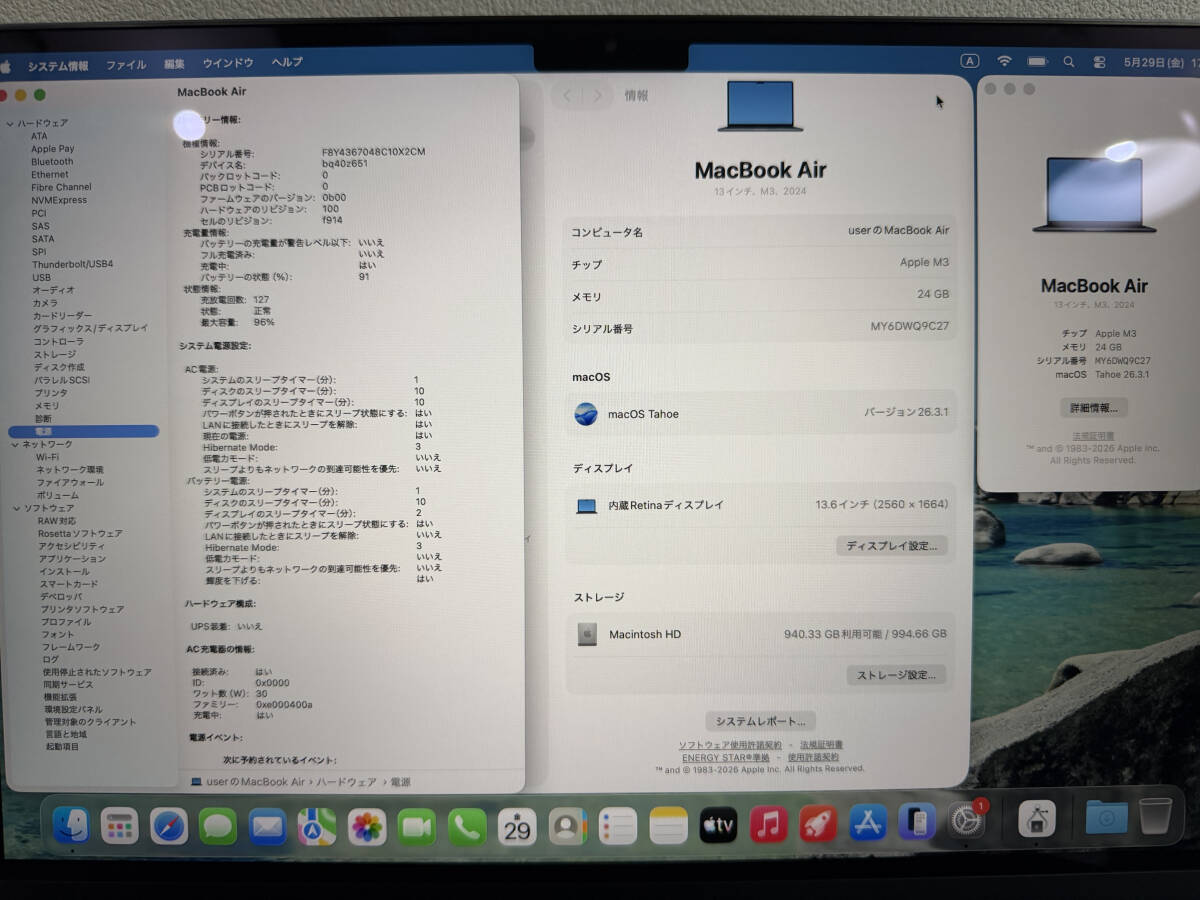Open the Apps launcher icon in Dock
Viewport: 1200px width, 900px height.
pyautogui.click(x=120, y=826)
